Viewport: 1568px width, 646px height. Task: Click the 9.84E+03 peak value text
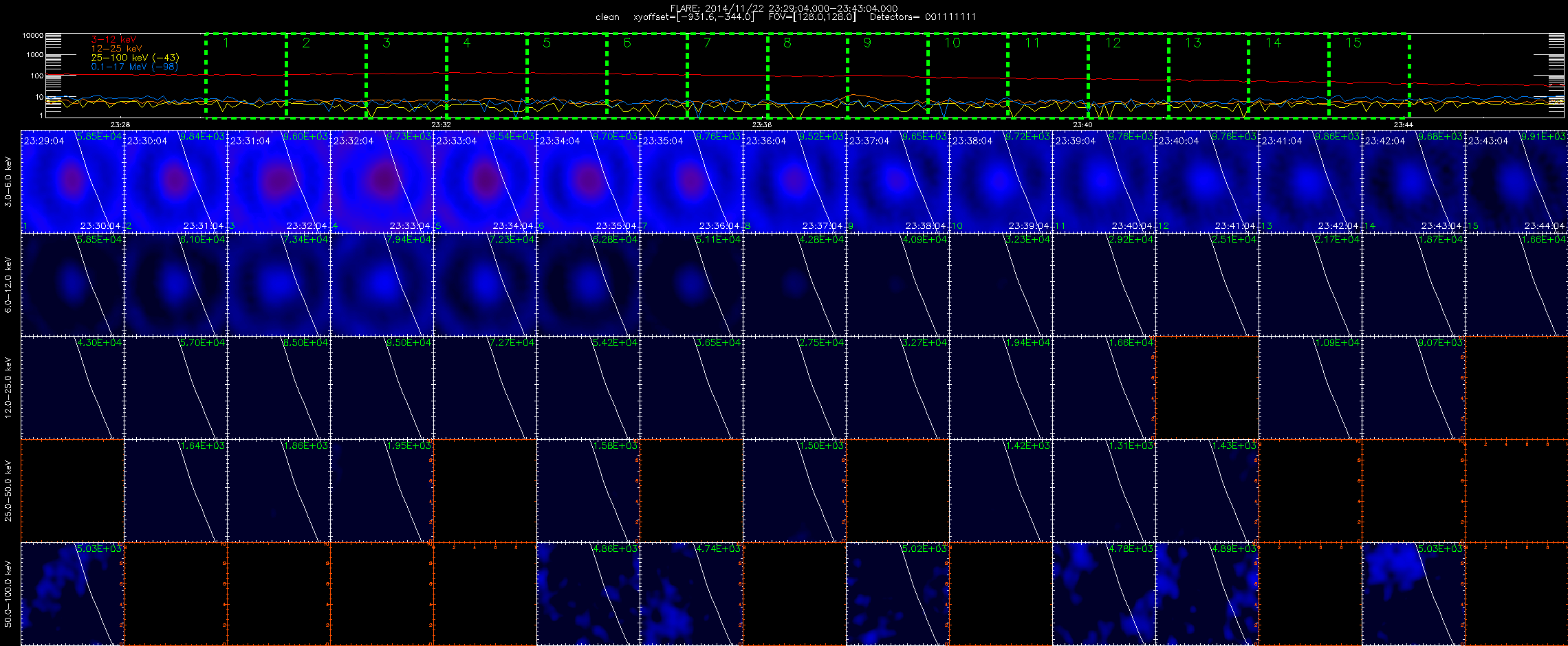[202, 136]
